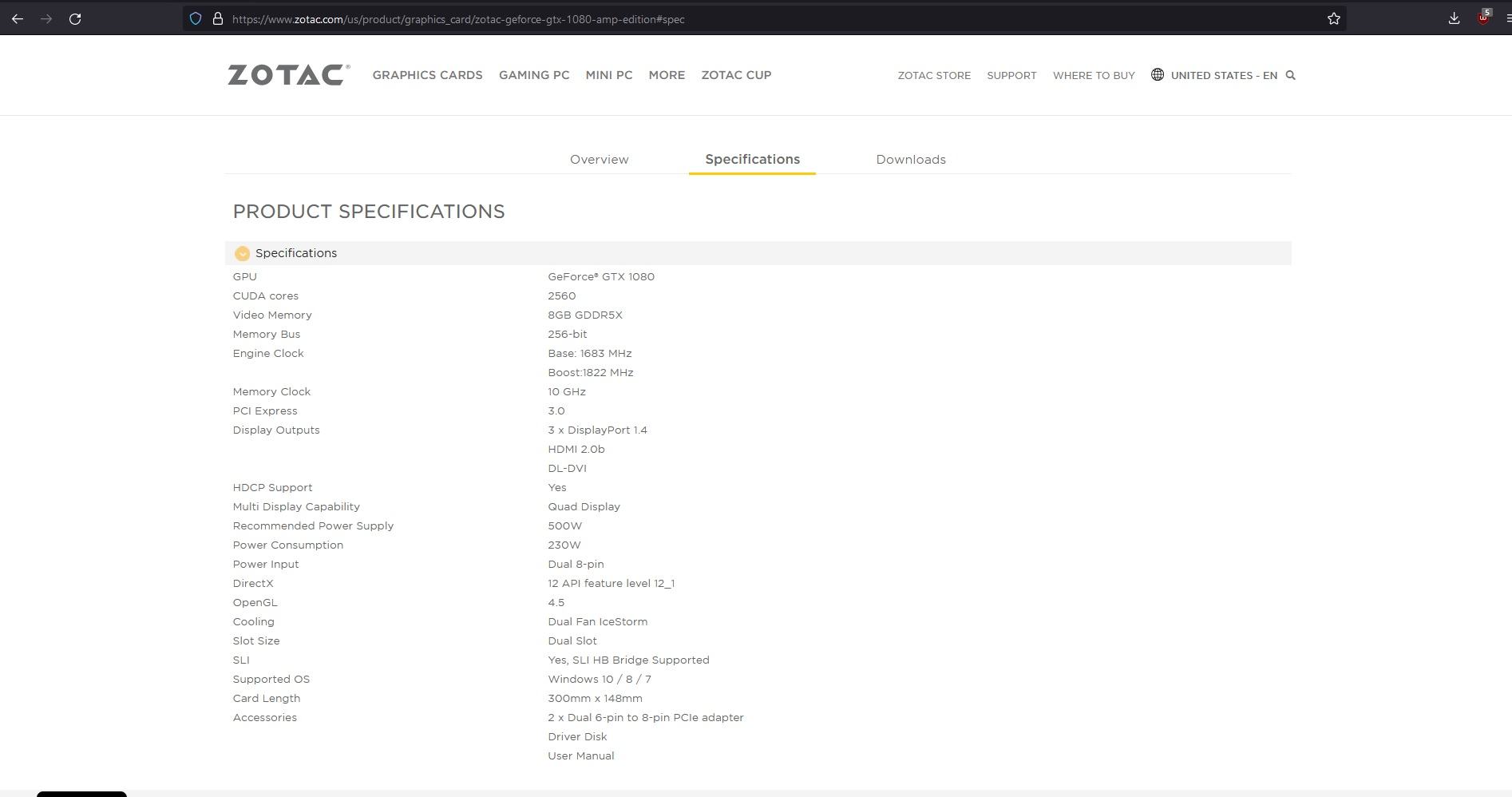This screenshot has width=1512, height=797.
Task: Click 12 API feature level 12_1 text
Action: tap(612, 583)
